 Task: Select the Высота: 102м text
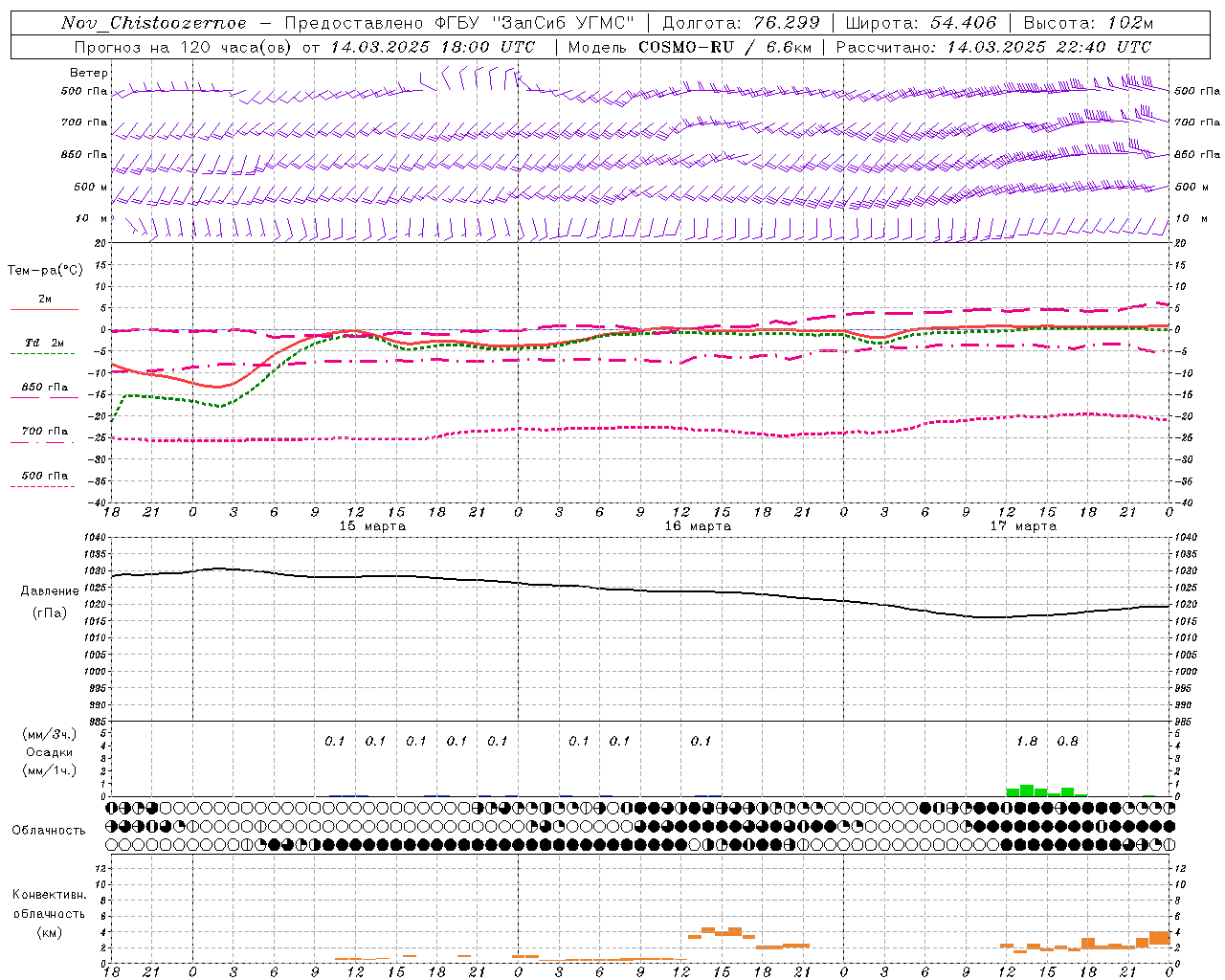pos(1088,23)
